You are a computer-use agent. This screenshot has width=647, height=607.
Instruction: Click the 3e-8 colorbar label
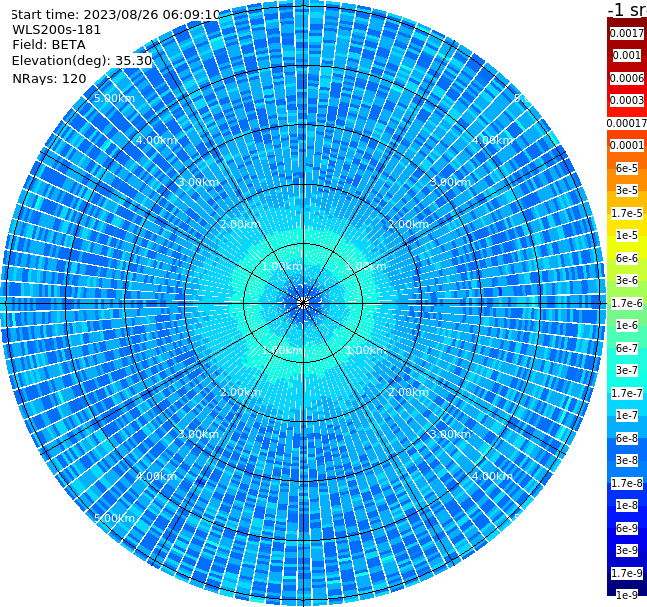627,460
